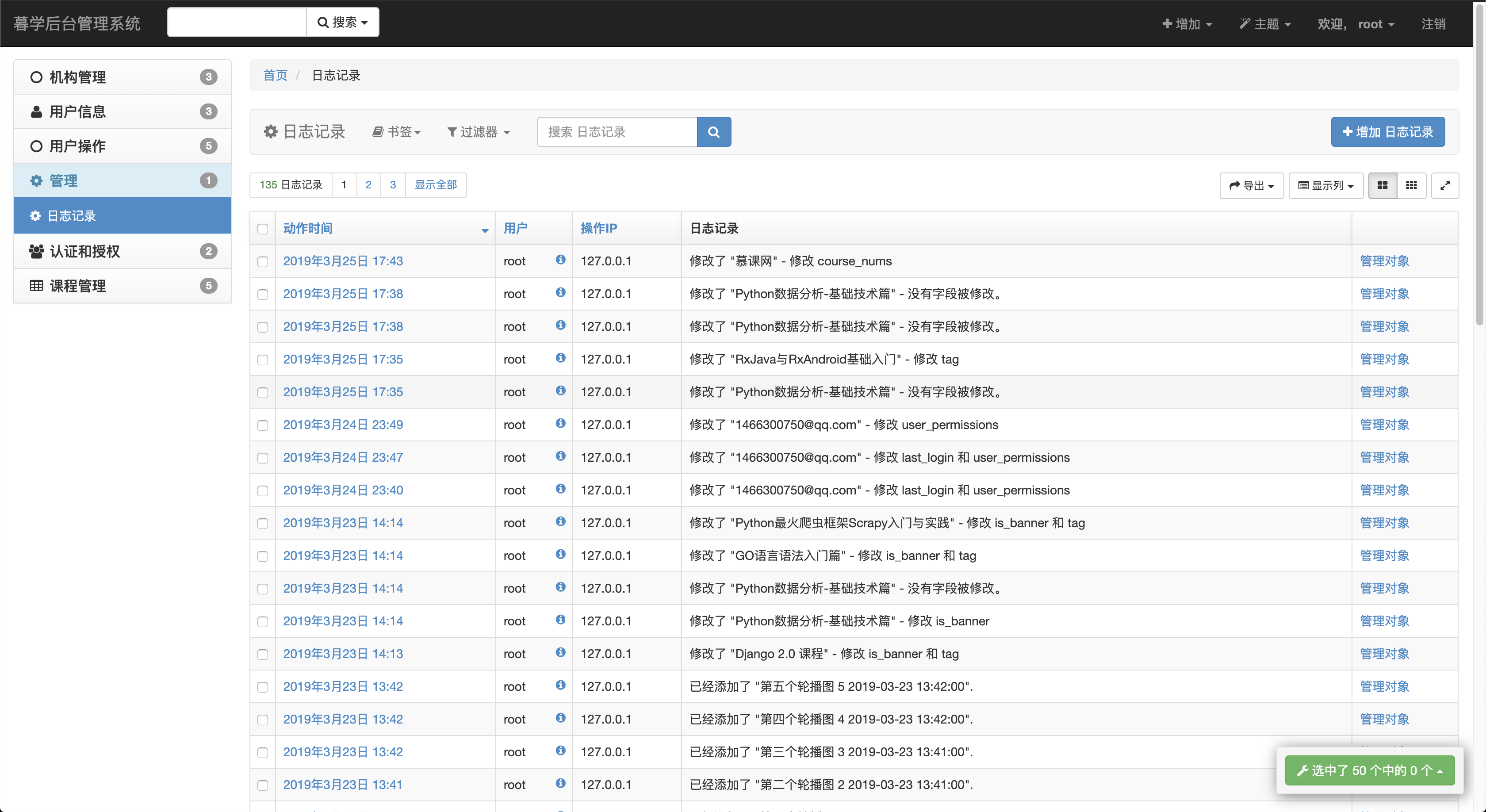Screen dimensions: 1486x812
Task: Click the gear icon beside 日志记录 title
Action: coord(271,131)
